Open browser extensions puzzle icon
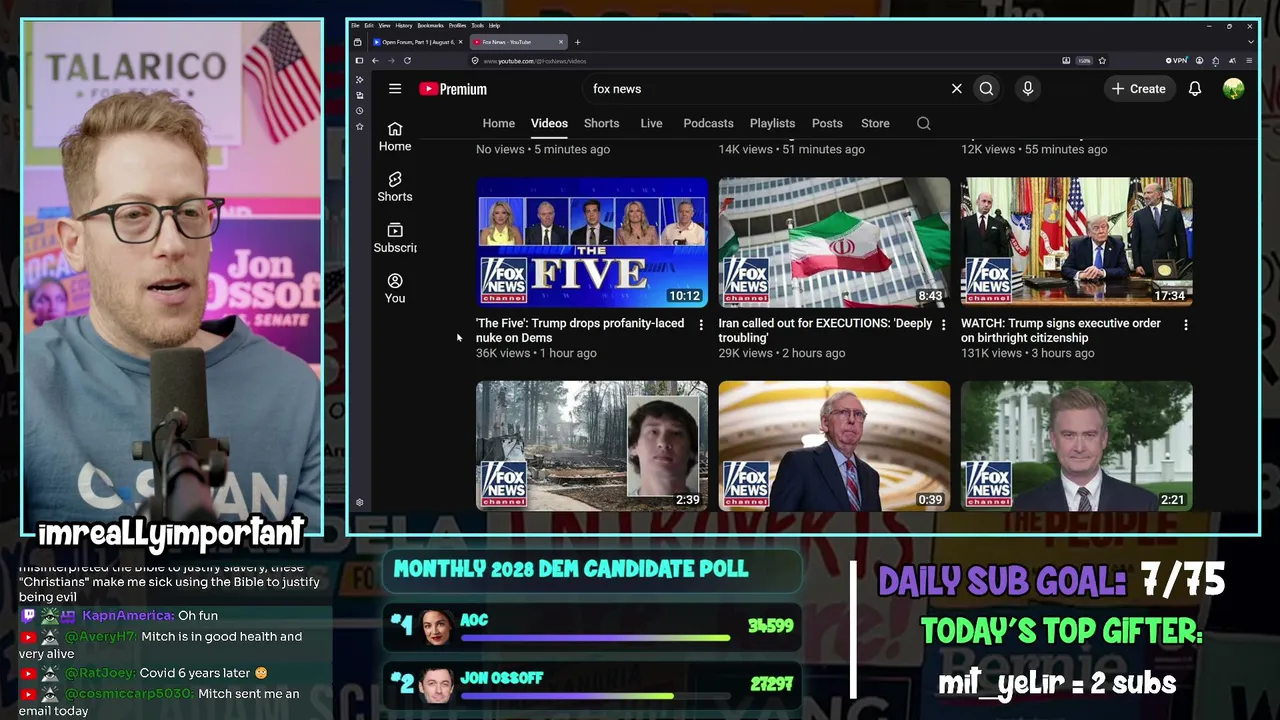 click(x=1216, y=61)
